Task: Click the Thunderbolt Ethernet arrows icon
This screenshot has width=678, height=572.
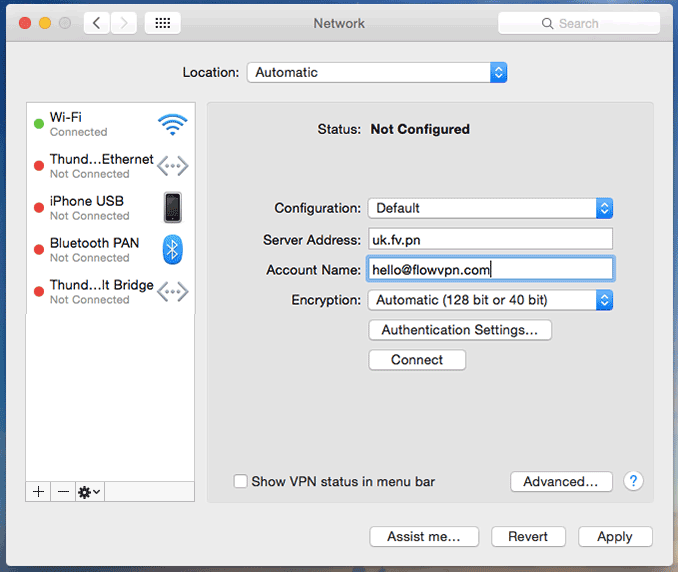Action: pyautogui.click(x=173, y=166)
